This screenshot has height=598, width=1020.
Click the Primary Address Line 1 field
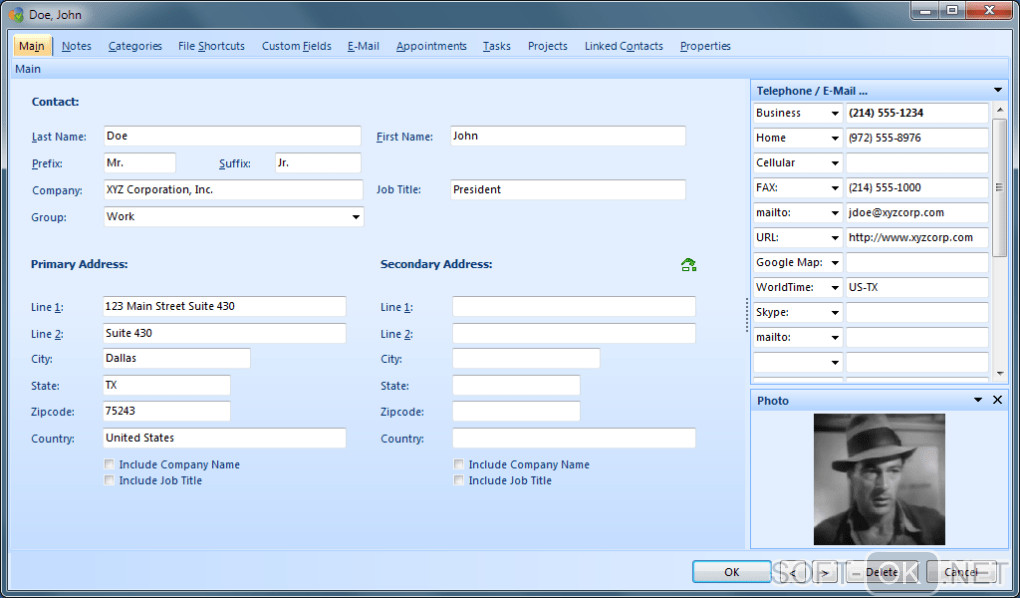click(224, 306)
